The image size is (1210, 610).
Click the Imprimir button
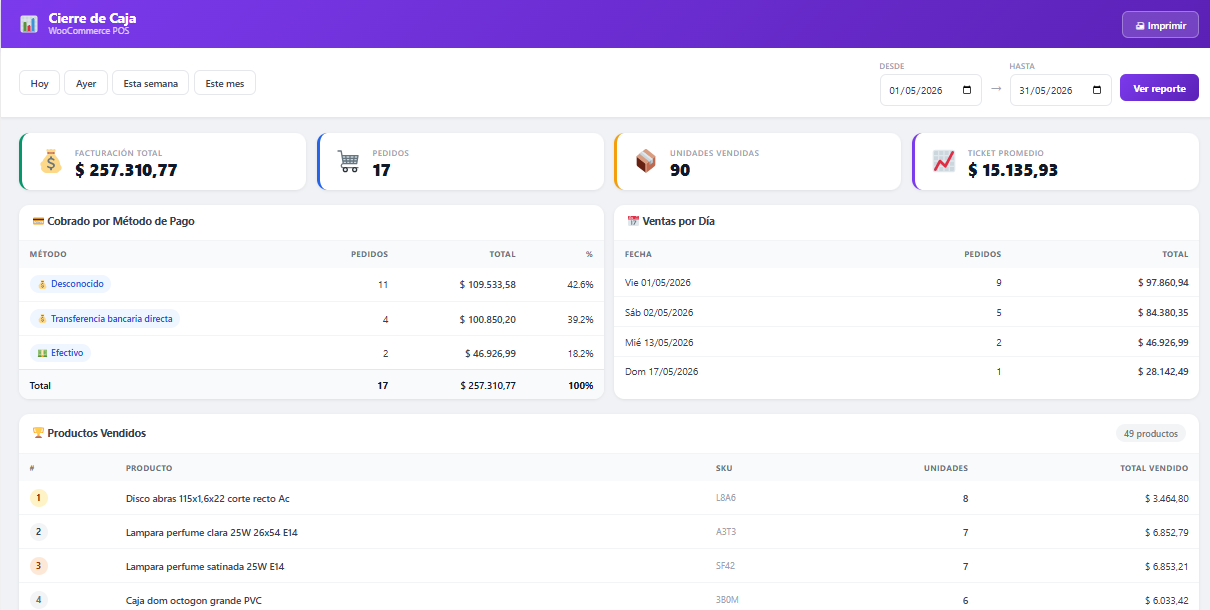click(1160, 25)
